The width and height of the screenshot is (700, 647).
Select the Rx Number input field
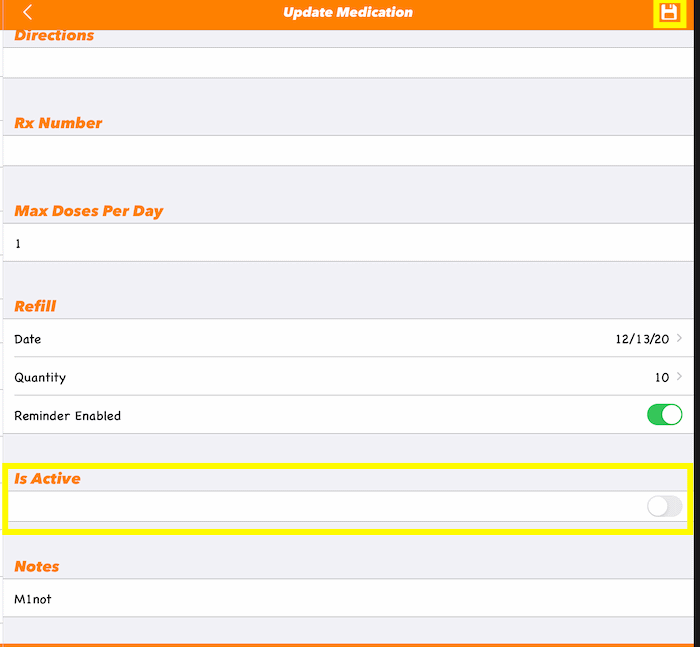pyautogui.click(x=348, y=151)
